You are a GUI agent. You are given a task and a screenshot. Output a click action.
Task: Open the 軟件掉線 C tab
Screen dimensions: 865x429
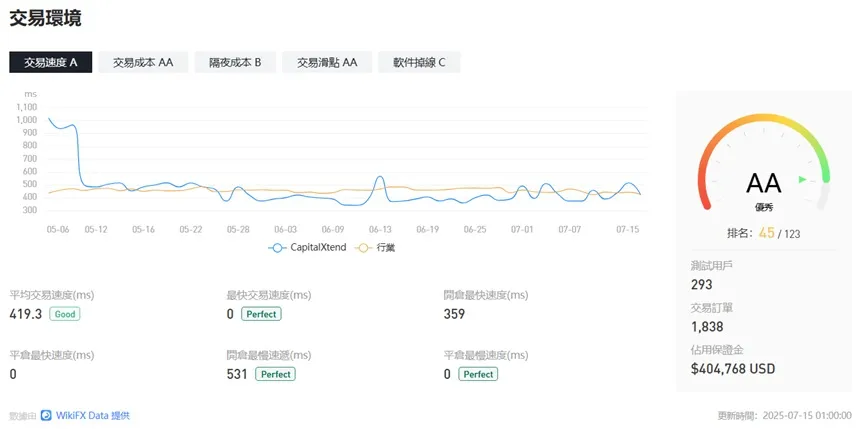click(419, 62)
